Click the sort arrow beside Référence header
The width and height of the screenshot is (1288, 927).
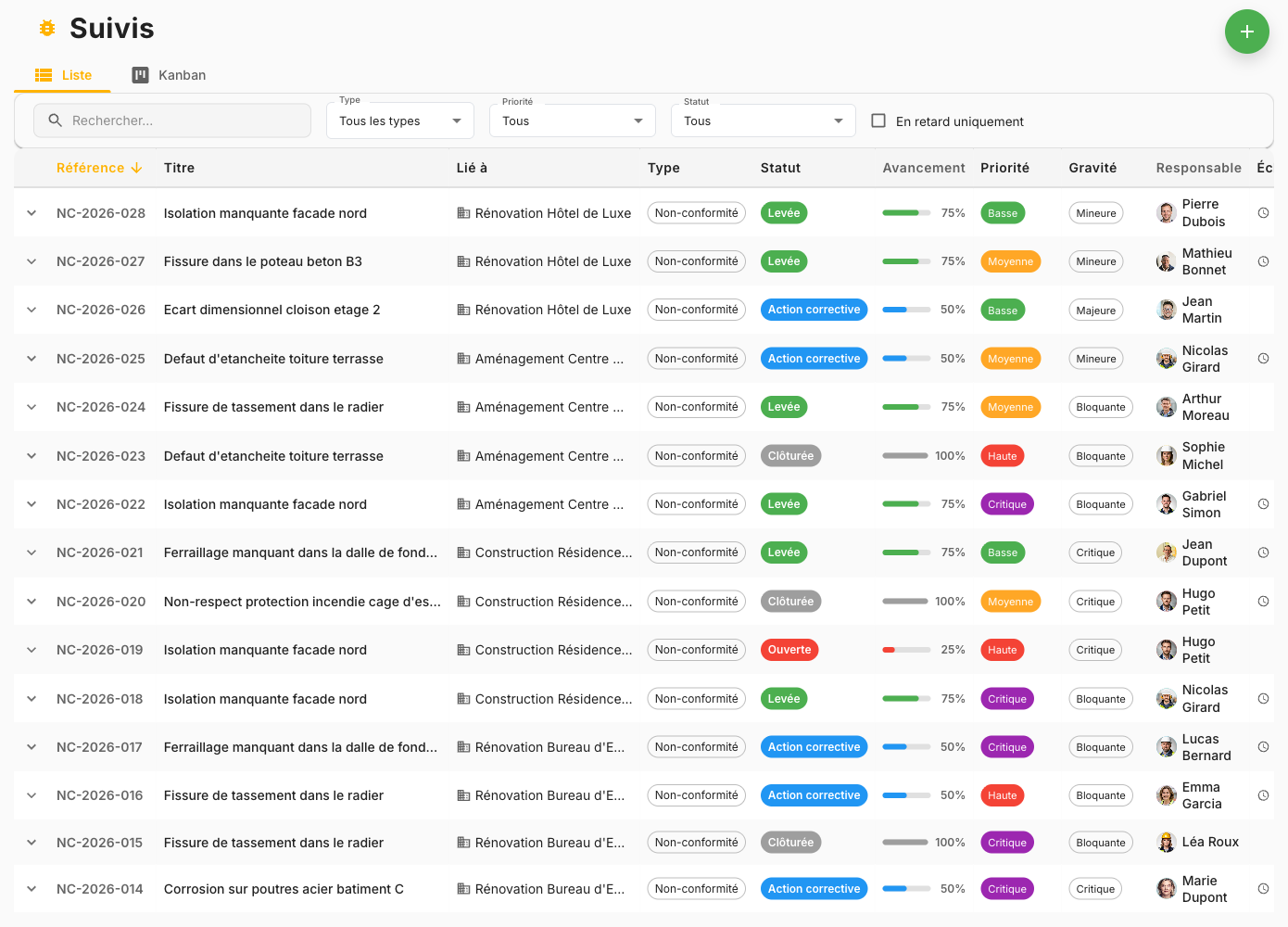coord(137,168)
